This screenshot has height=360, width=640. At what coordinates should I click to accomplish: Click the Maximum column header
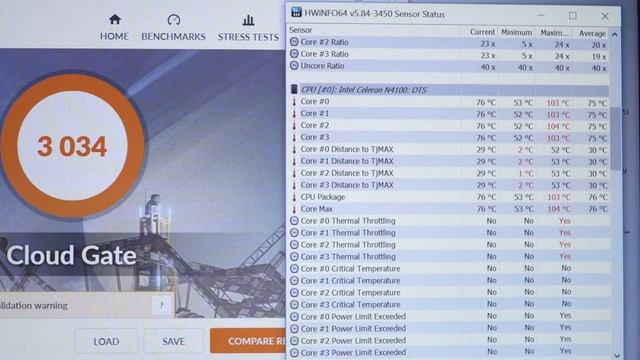click(554, 33)
